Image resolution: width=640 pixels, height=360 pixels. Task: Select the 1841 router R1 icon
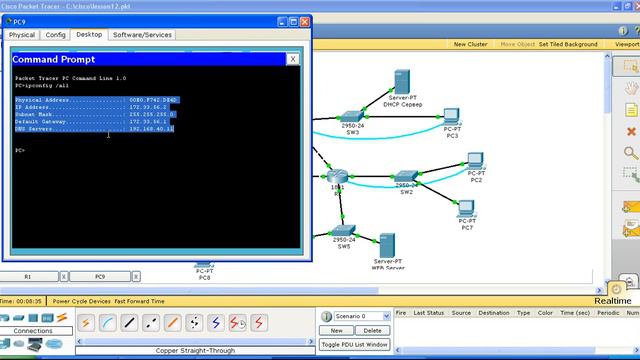click(x=337, y=176)
